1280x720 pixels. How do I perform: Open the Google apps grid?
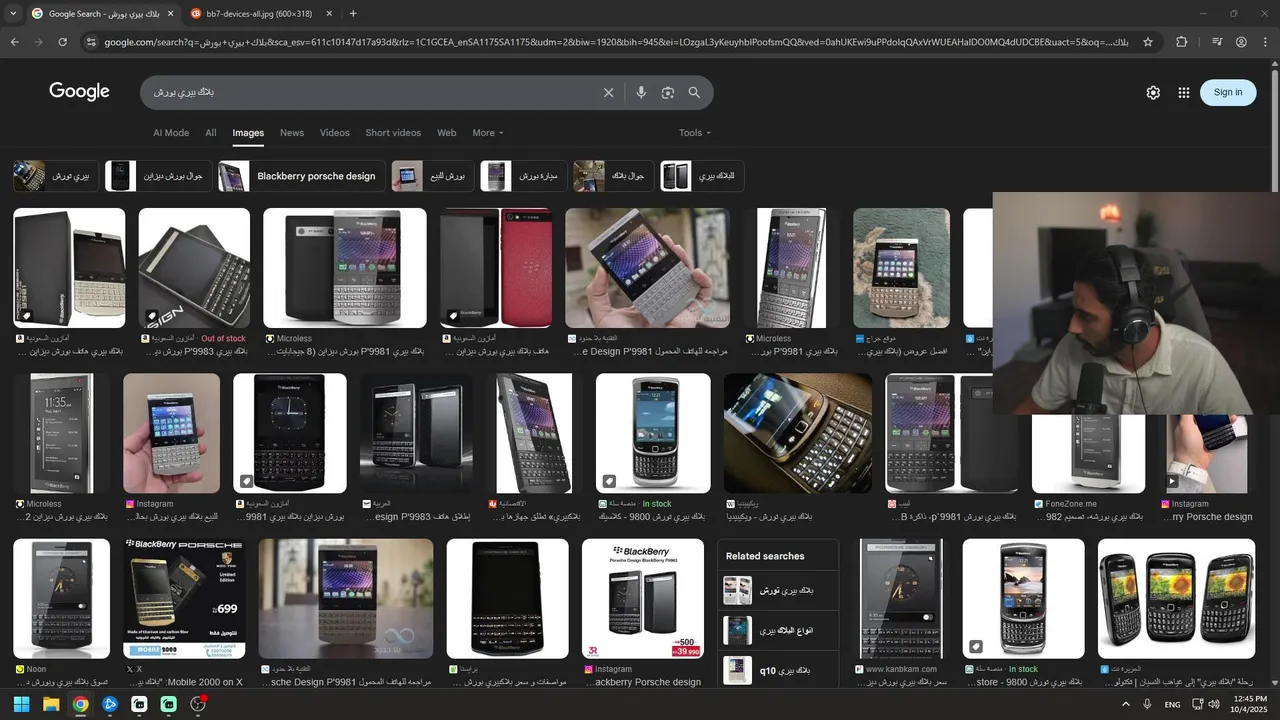[1184, 92]
